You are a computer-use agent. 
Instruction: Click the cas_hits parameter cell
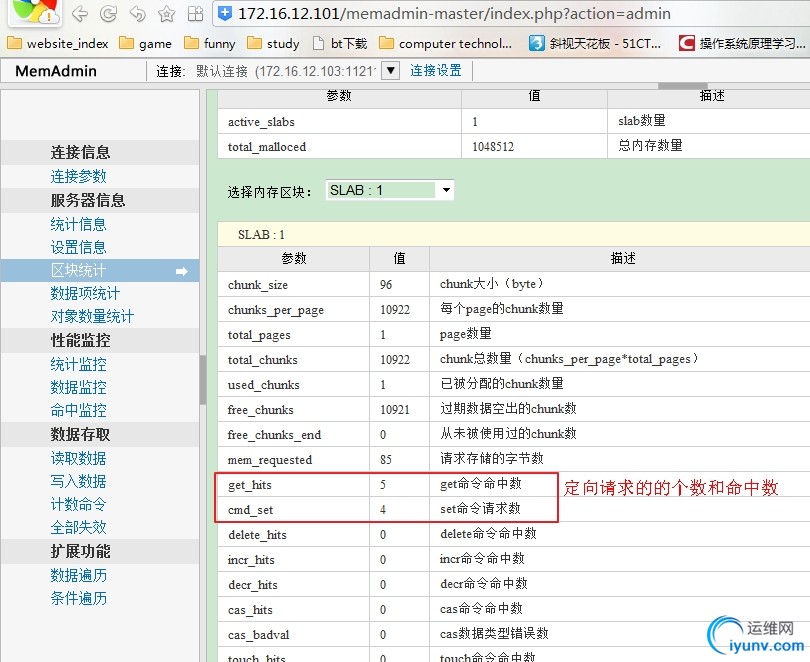point(293,610)
